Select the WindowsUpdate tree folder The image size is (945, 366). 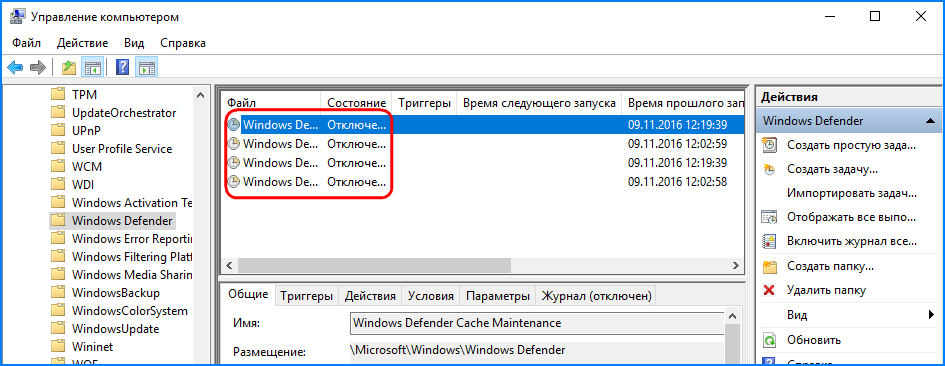pyautogui.click(x=115, y=329)
